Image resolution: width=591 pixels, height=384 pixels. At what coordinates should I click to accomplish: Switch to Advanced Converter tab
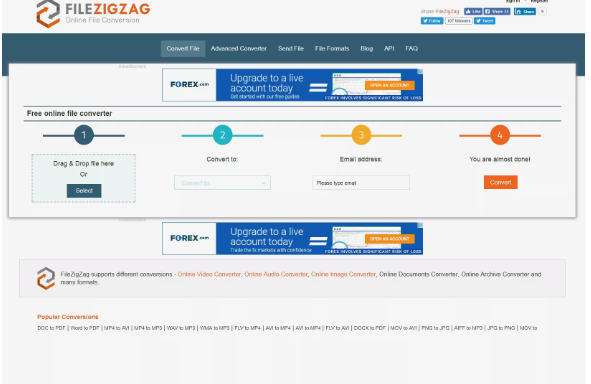[x=239, y=49]
